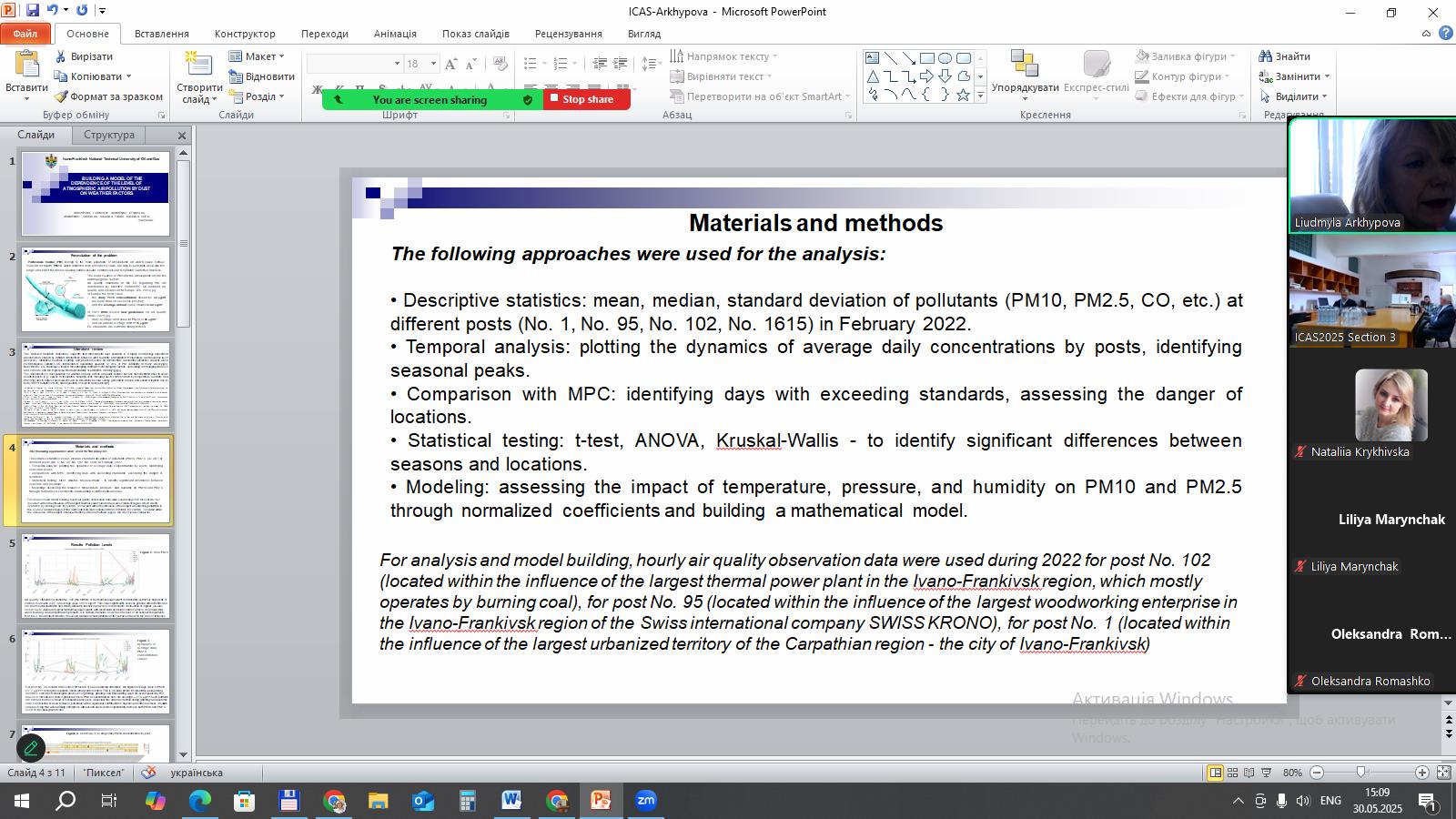This screenshot has height=819, width=1456.
Task: Click the Format Painter (Формат за зразком) brush
Action: pyautogui.click(x=108, y=96)
